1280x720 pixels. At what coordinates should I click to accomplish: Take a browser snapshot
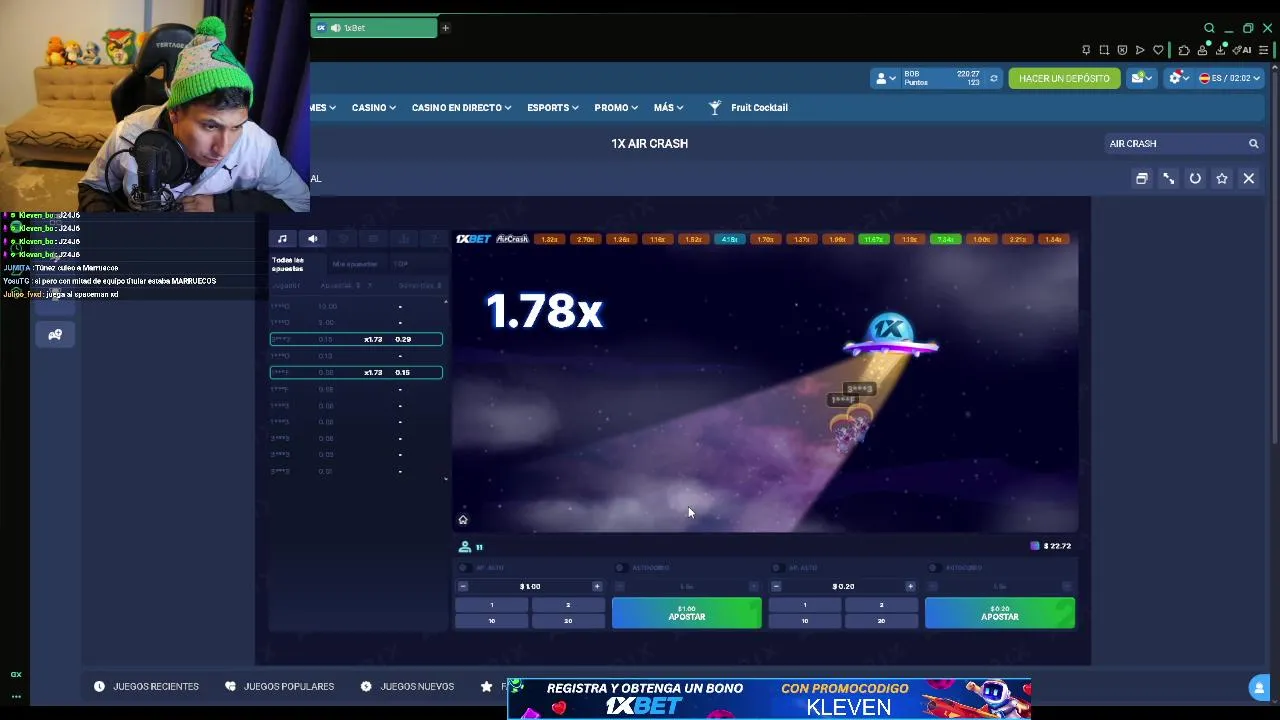pyautogui.click(x=1104, y=50)
